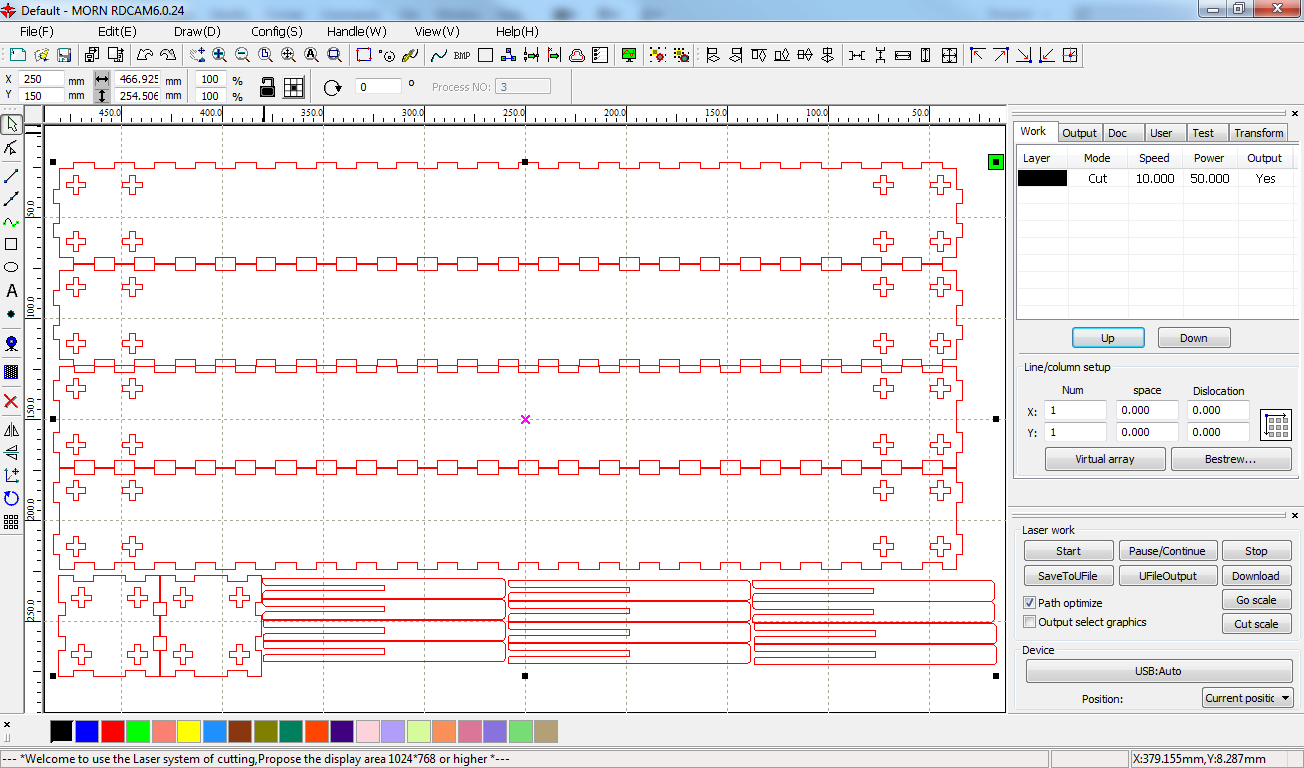Click the rotation arrow icon beside angle field
1304x768 pixels.
tap(333, 87)
